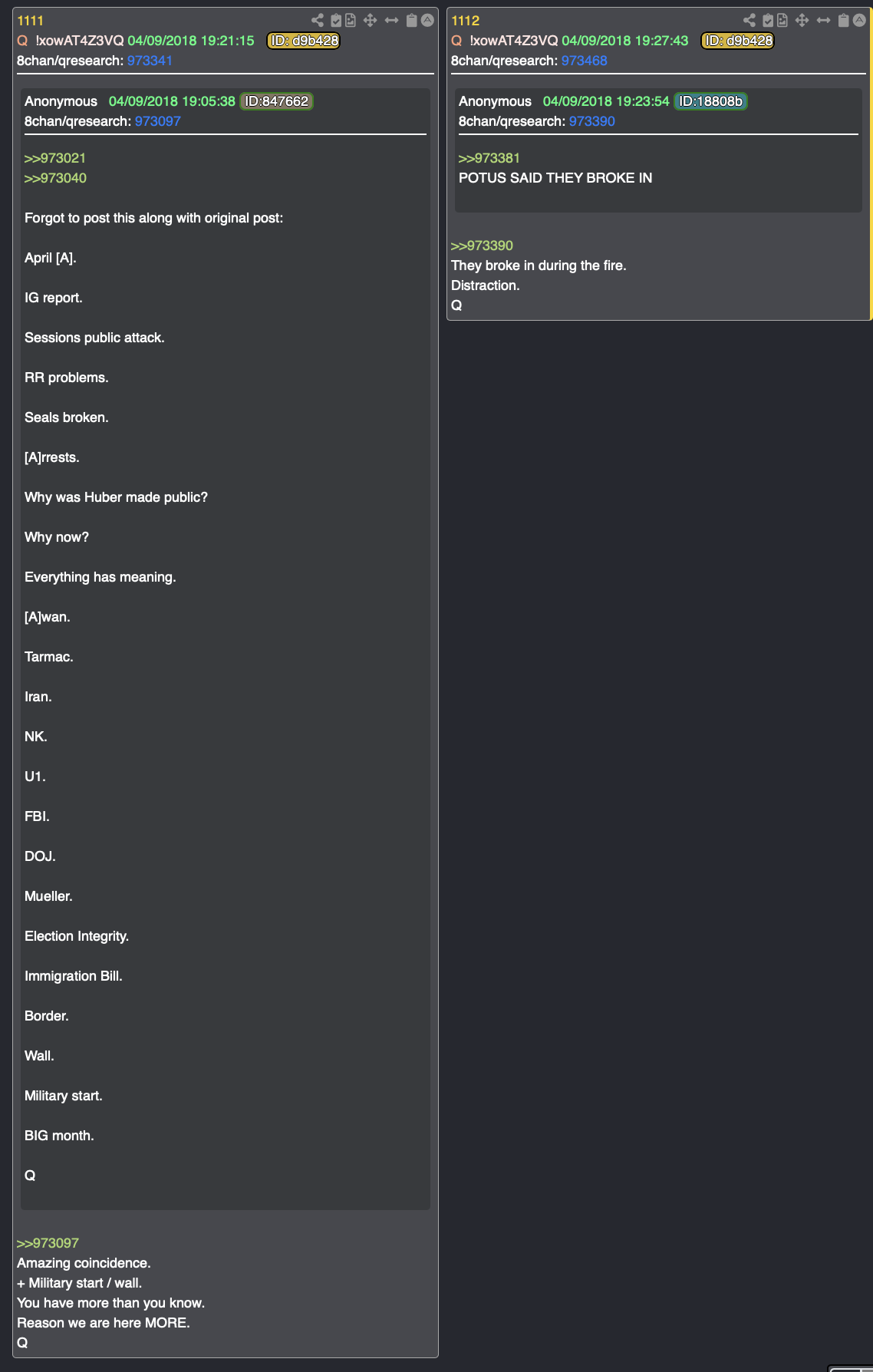Follow reply reference >>973021
873x1372 pixels.
pyautogui.click(x=54, y=158)
